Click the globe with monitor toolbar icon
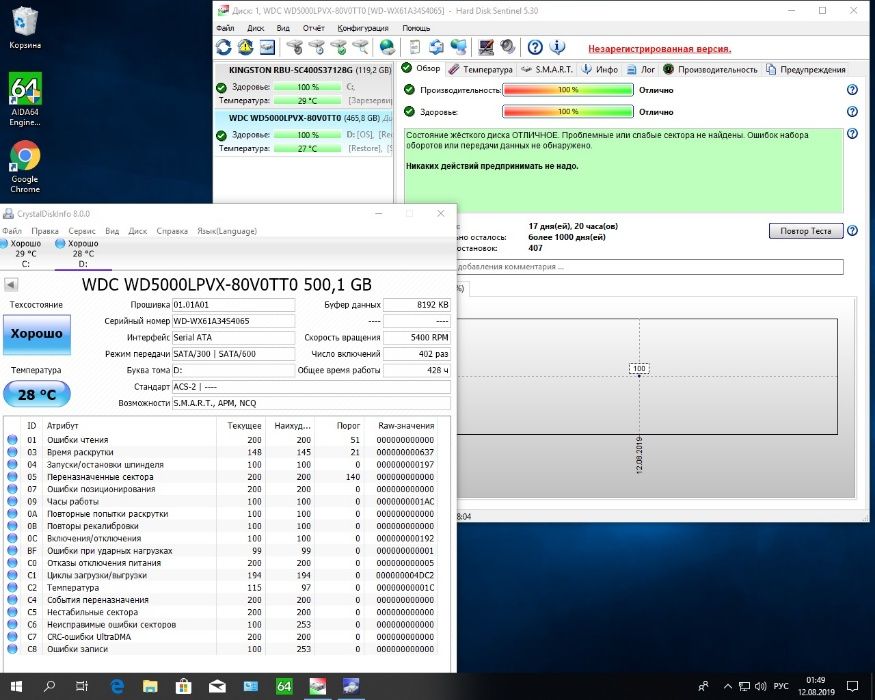875x700 pixels. [x=459, y=48]
